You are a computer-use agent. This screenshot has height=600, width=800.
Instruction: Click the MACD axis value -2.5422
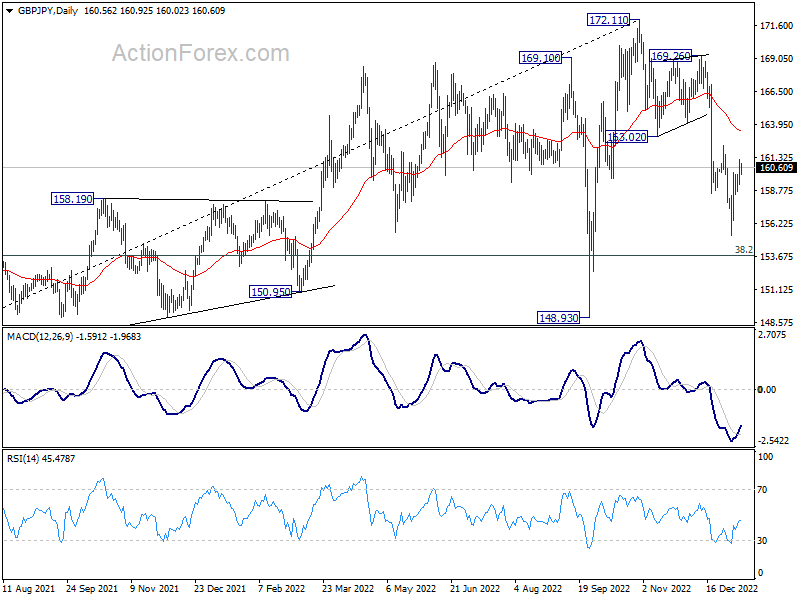(773, 441)
